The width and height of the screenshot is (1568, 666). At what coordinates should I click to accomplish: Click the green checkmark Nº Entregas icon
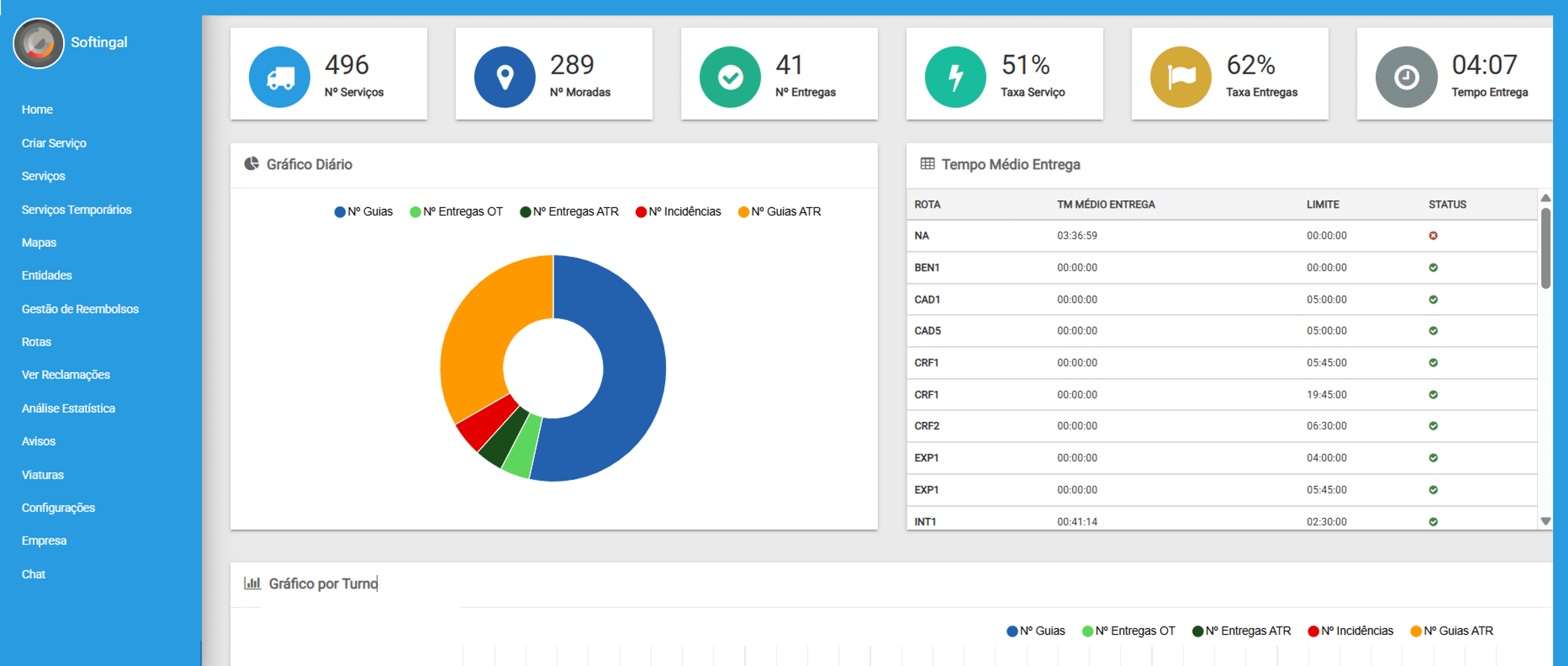(730, 77)
